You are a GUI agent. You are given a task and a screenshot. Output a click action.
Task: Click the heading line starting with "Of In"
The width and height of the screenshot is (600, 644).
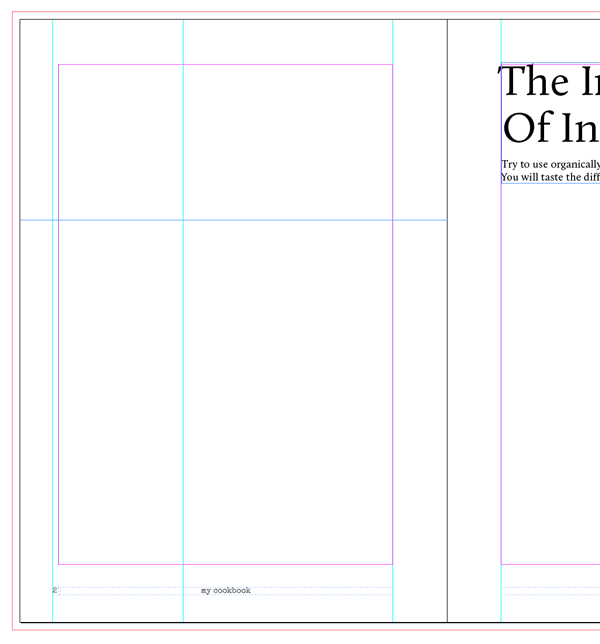[x=551, y=128]
